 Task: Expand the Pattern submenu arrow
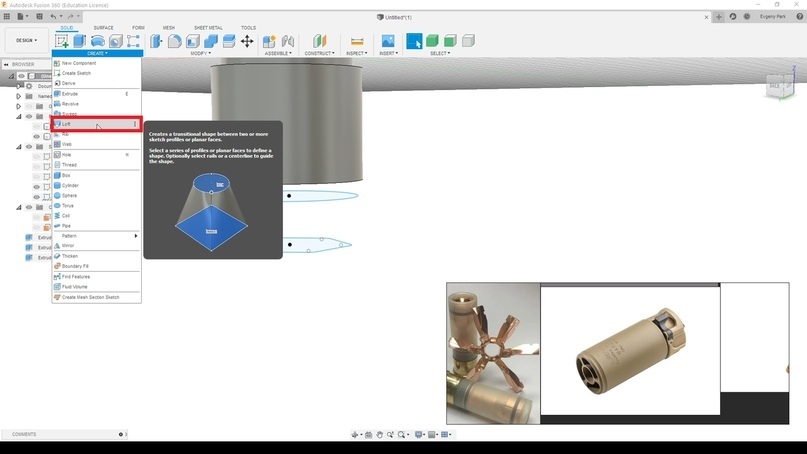click(x=136, y=236)
